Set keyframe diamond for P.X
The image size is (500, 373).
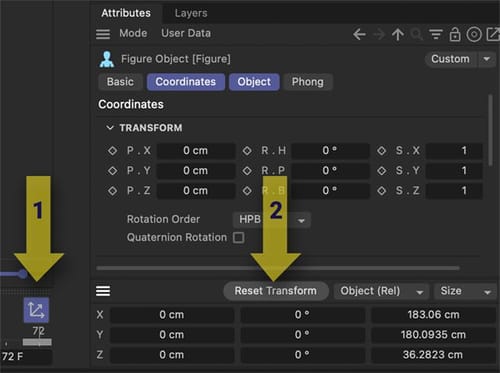112,151
